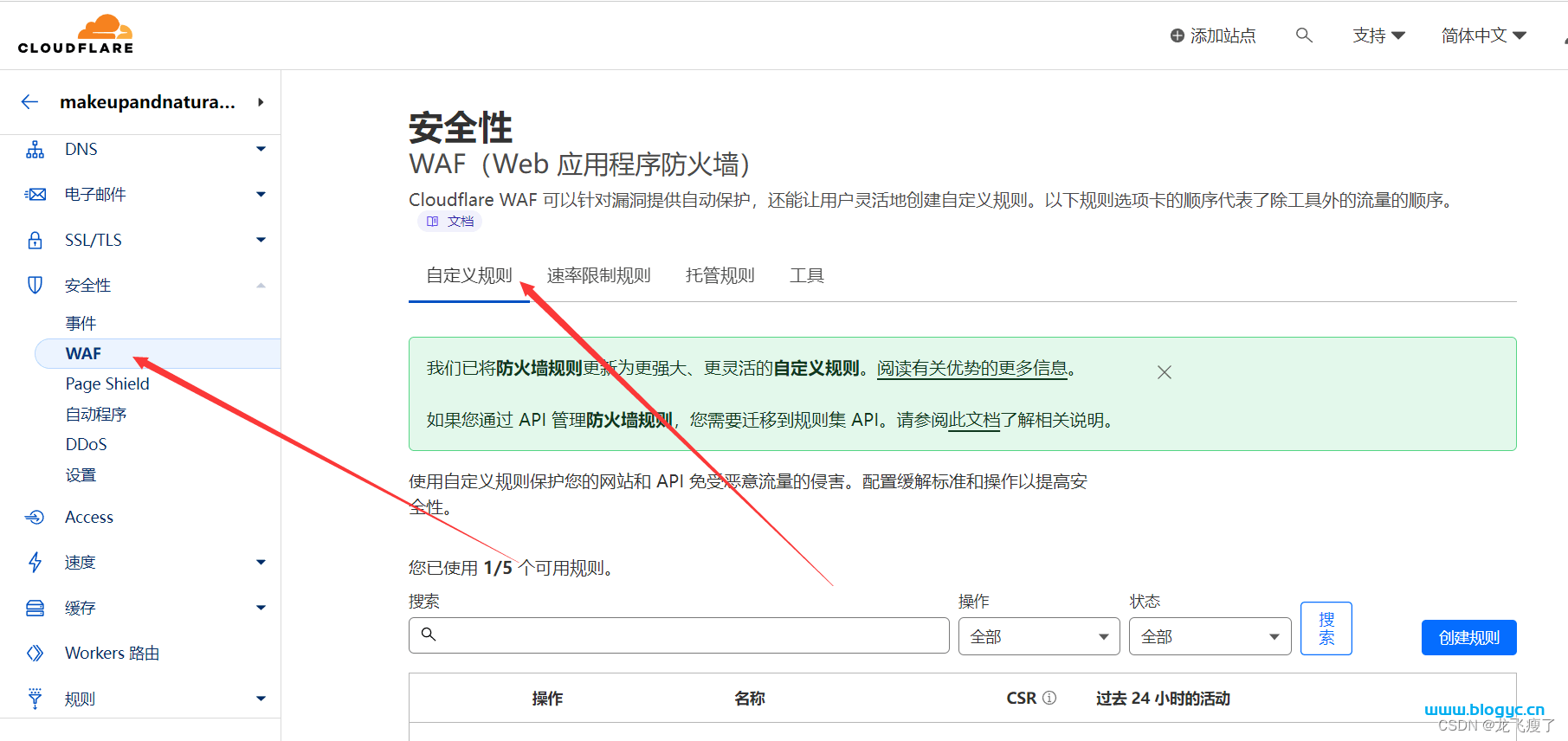Click the DNS network icon in sidebar
This screenshot has height=741, width=1568.
pos(35,150)
